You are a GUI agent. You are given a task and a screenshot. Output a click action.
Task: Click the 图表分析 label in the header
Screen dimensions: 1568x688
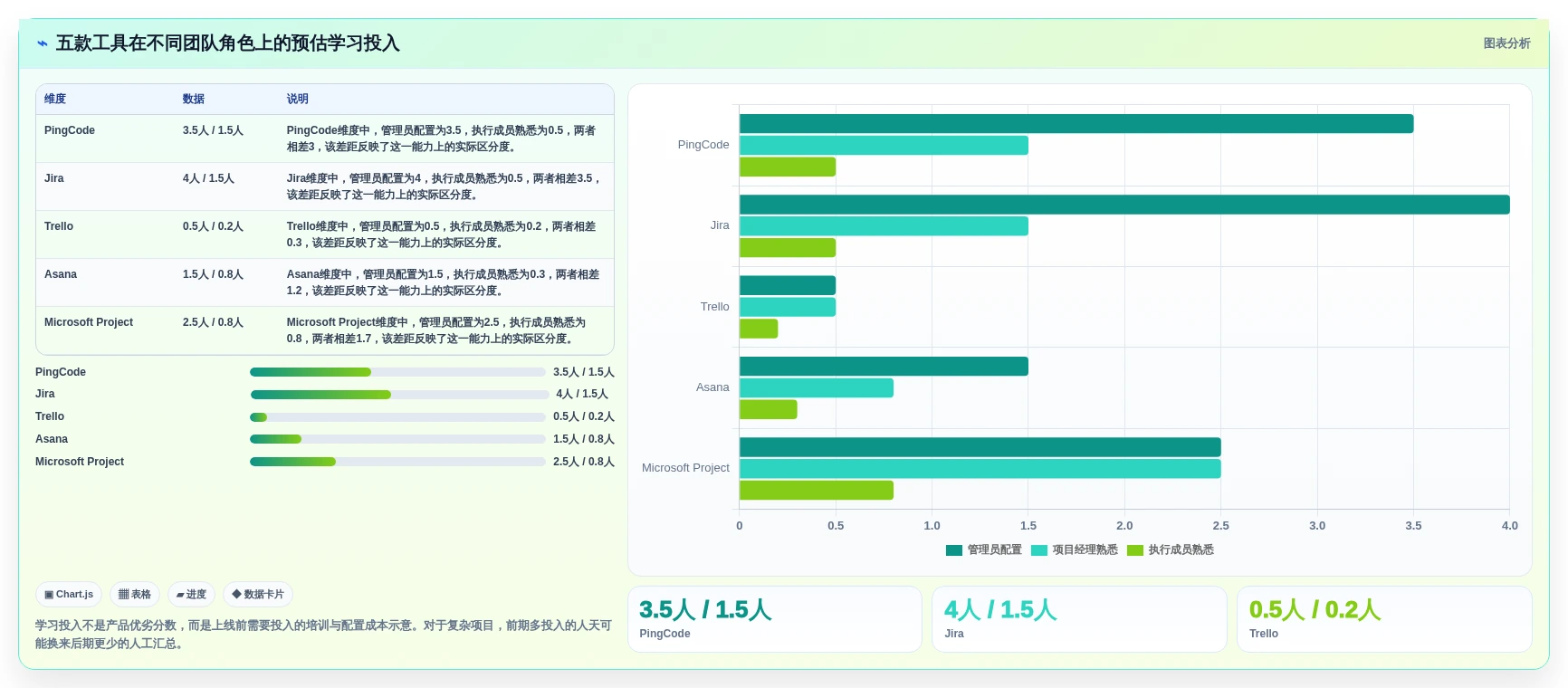(1506, 43)
